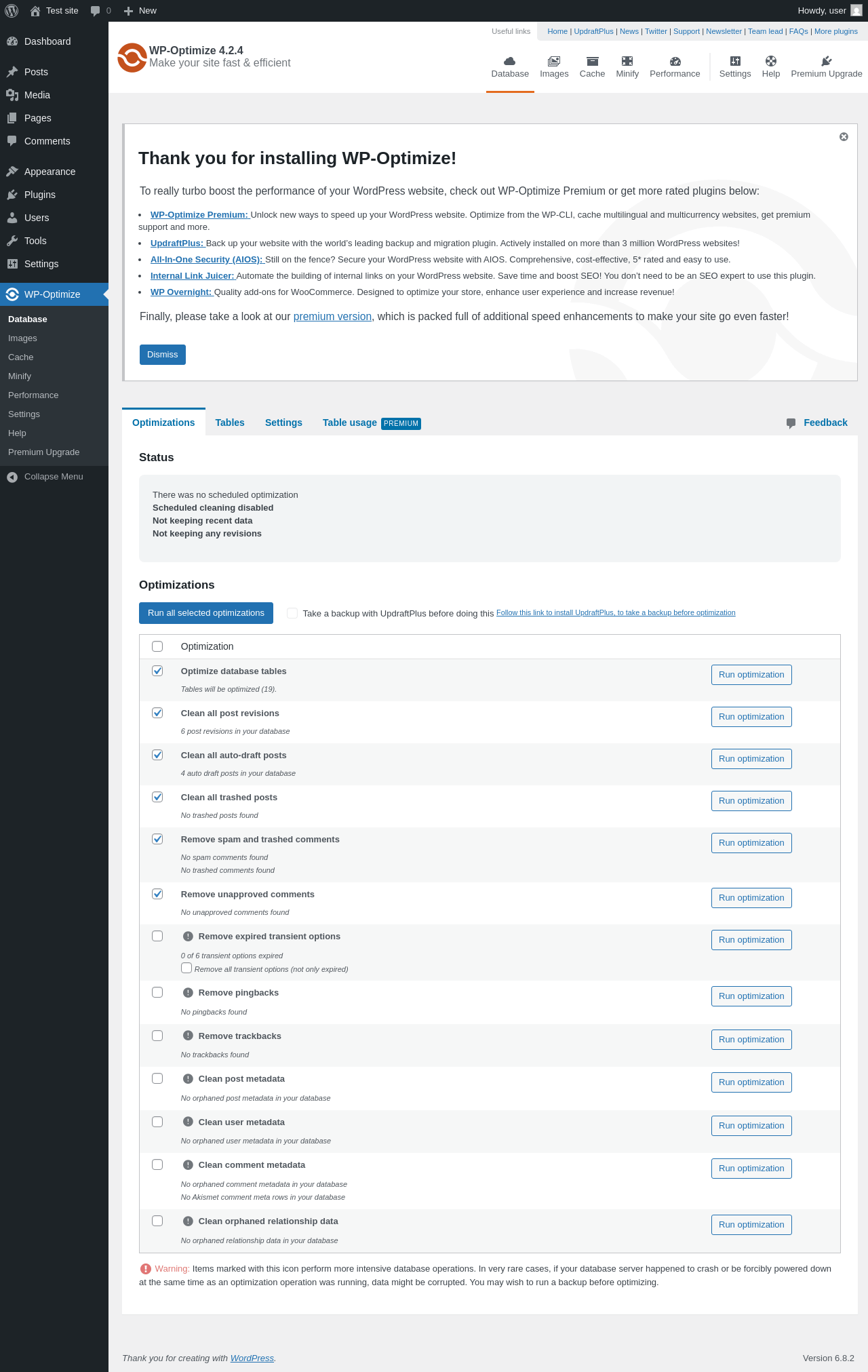Screen dimensions: 868x1372
Task: Uncheck Optimize database tables checkbox
Action: pyautogui.click(x=157, y=671)
